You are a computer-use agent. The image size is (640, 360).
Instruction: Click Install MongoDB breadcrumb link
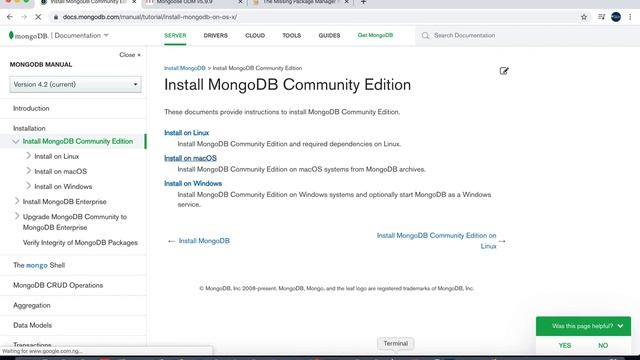click(x=184, y=68)
